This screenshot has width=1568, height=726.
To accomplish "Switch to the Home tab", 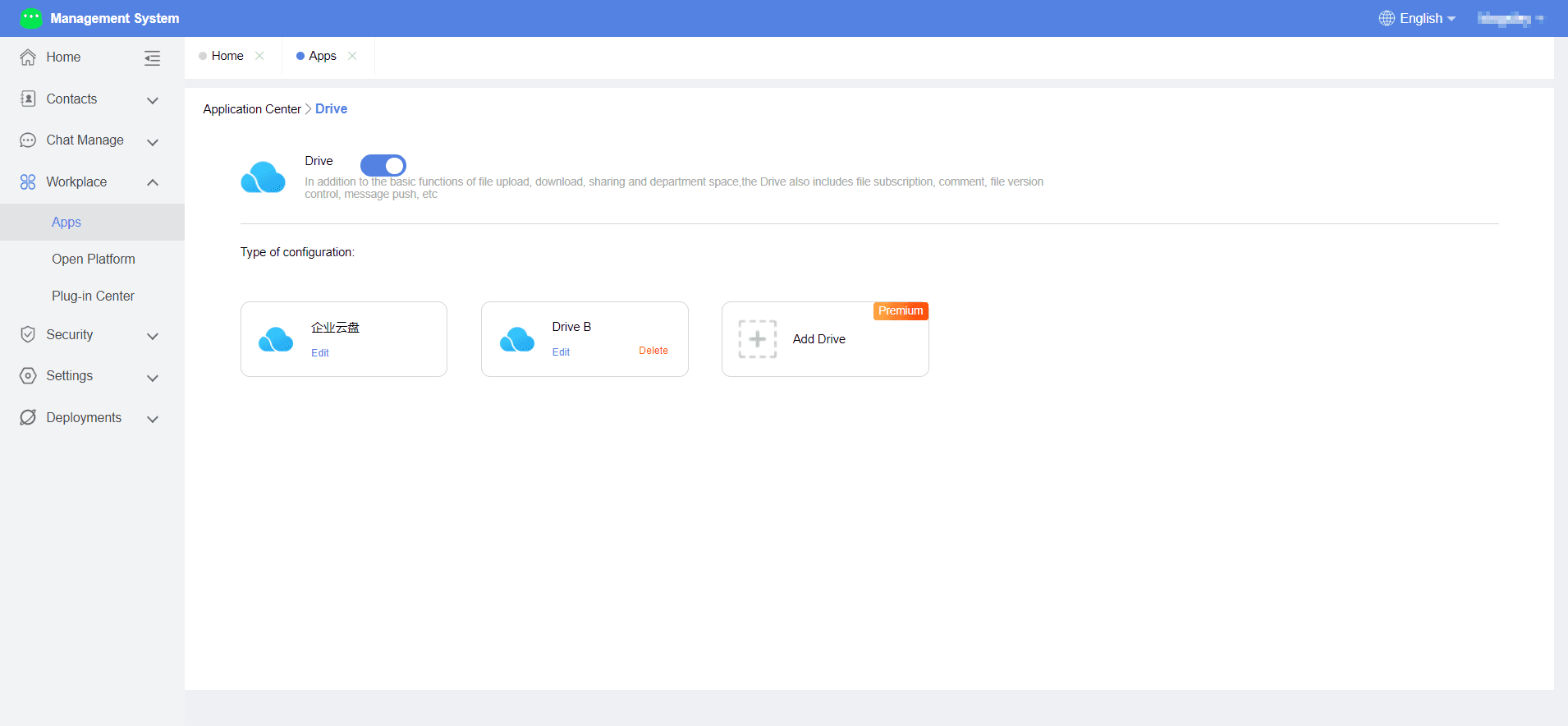I will (x=227, y=56).
